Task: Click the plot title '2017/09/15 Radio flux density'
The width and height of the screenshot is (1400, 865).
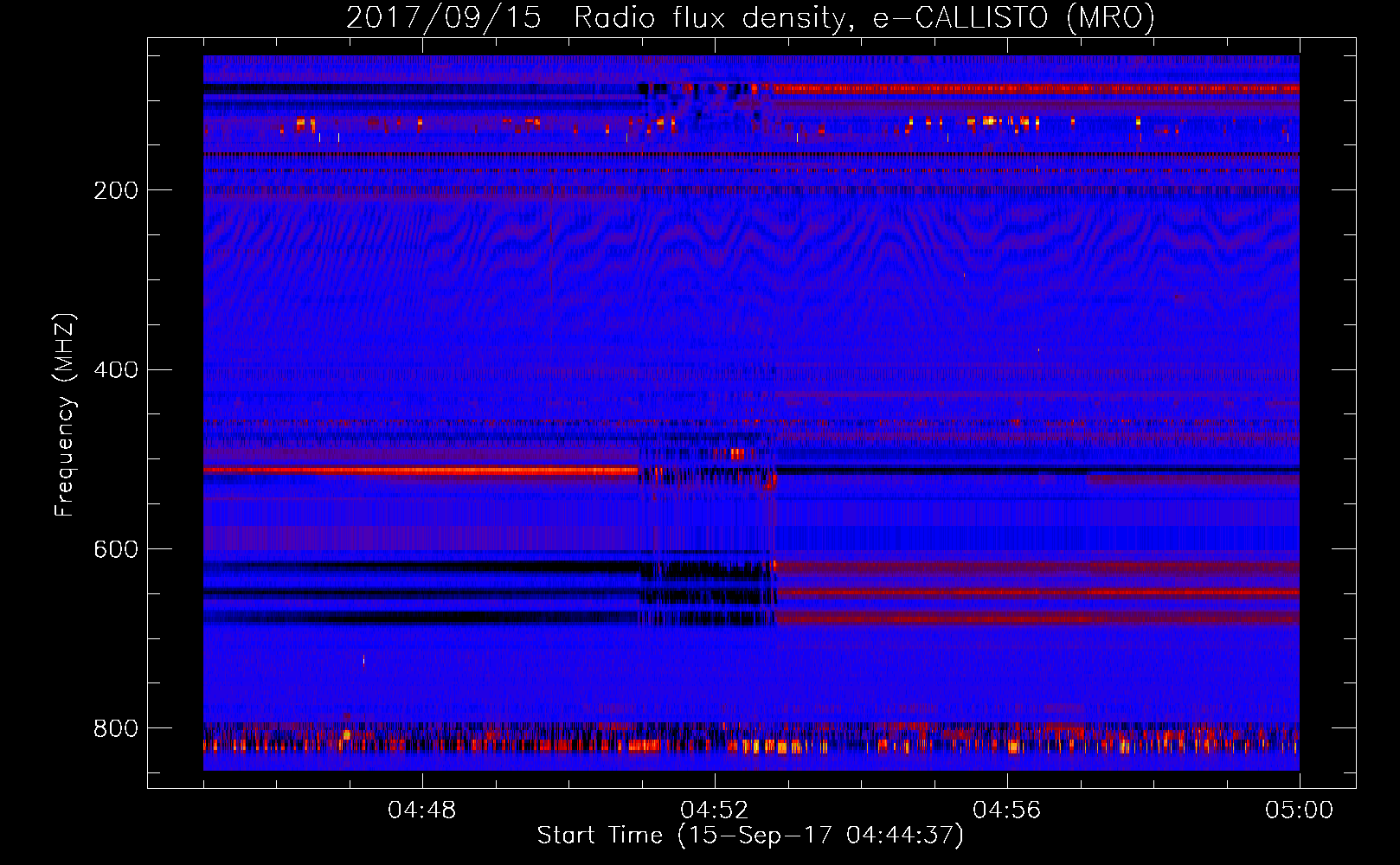Action: (x=751, y=17)
